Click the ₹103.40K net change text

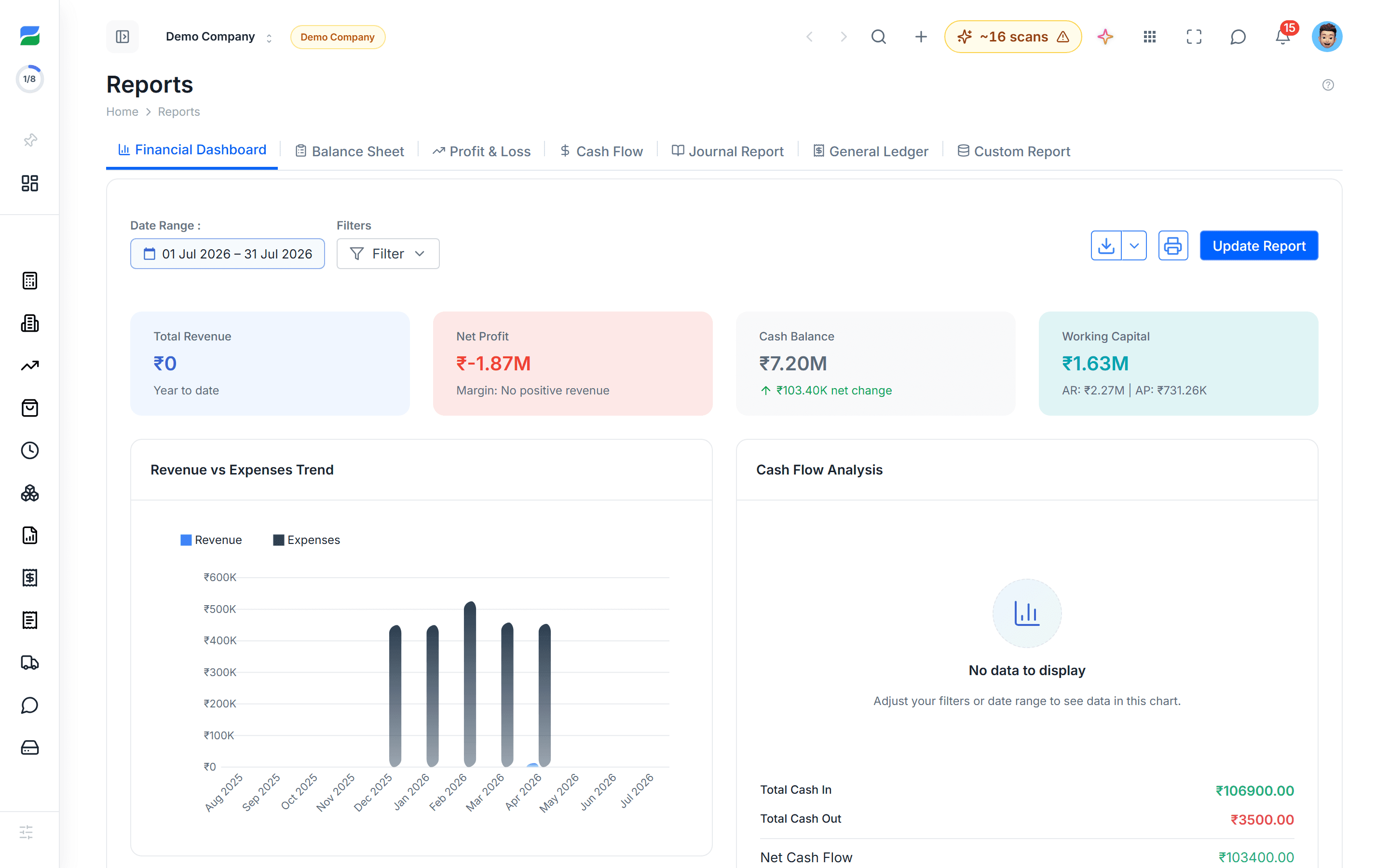pos(834,391)
